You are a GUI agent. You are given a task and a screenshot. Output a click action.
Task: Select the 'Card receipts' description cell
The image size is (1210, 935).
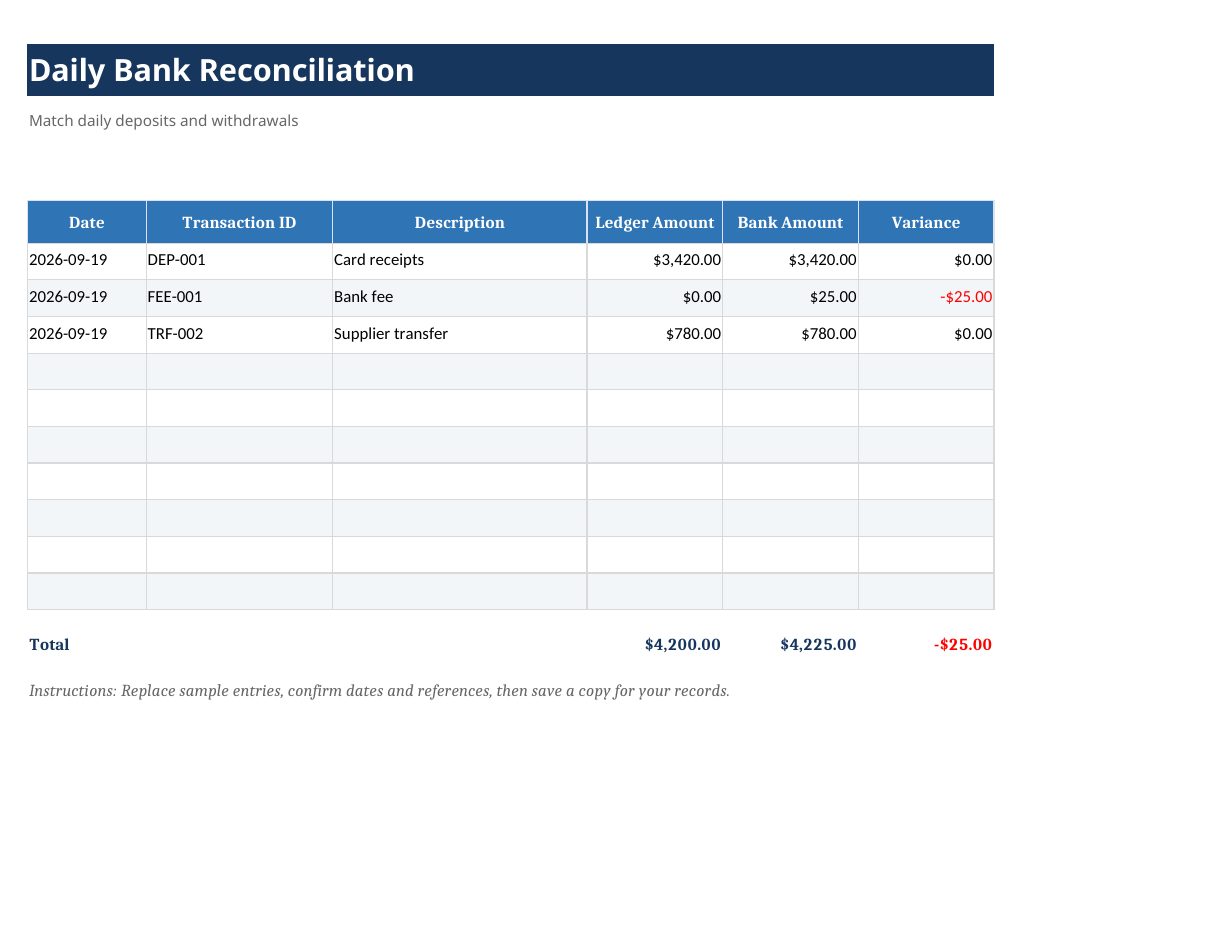[x=459, y=260]
